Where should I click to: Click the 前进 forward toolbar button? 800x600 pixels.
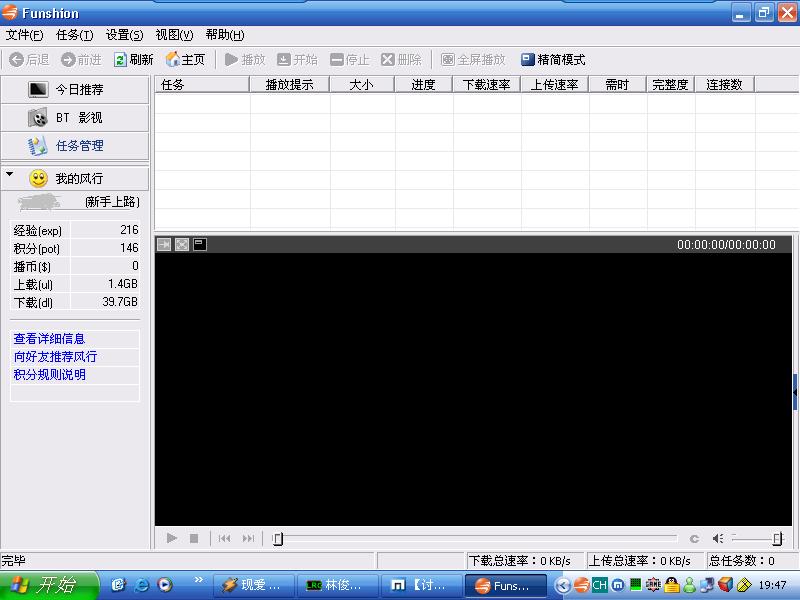[x=81, y=60]
